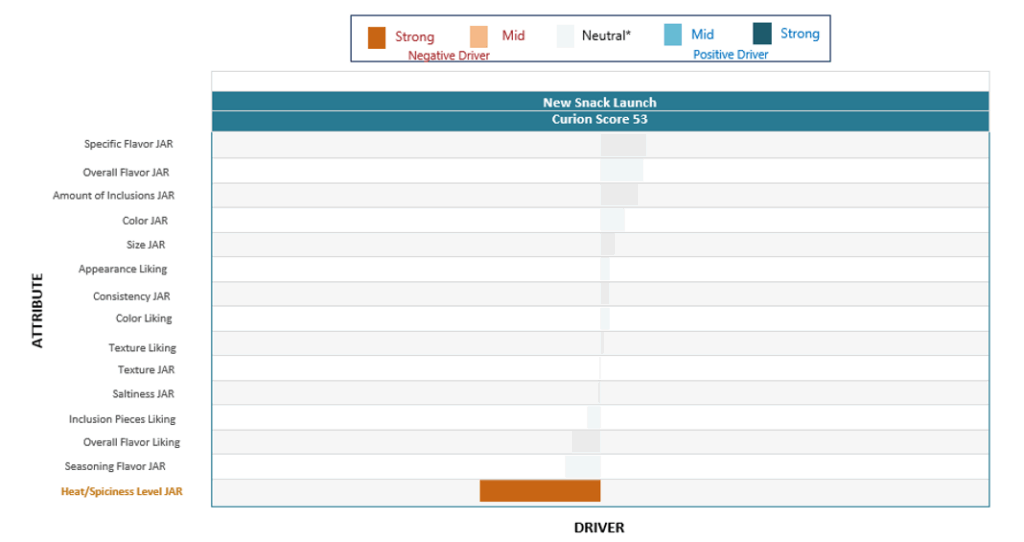Click the 'Color JAR' label
This screenshot has width=1024, height=542.
point(145,221)
